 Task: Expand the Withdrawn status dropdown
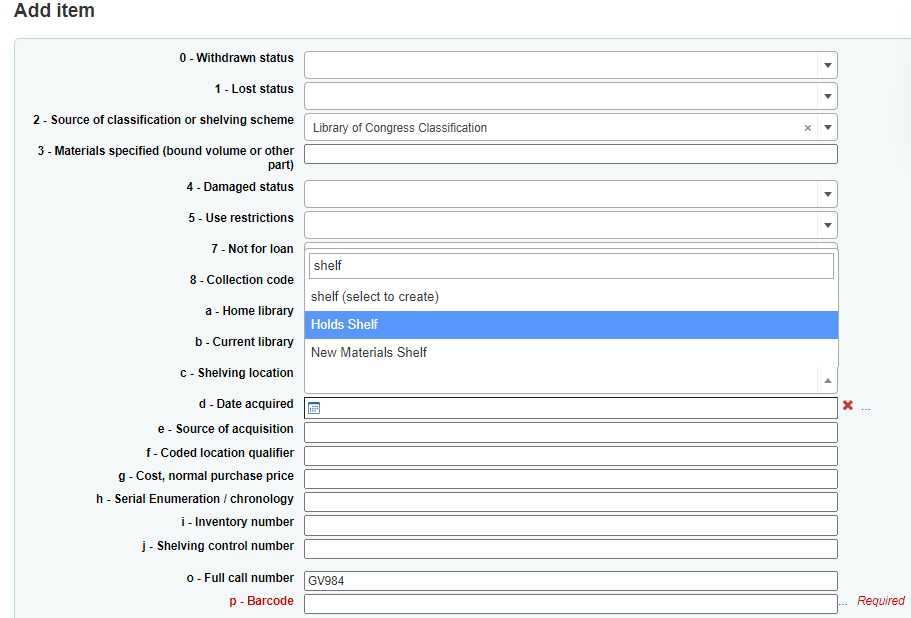(827, 66)
